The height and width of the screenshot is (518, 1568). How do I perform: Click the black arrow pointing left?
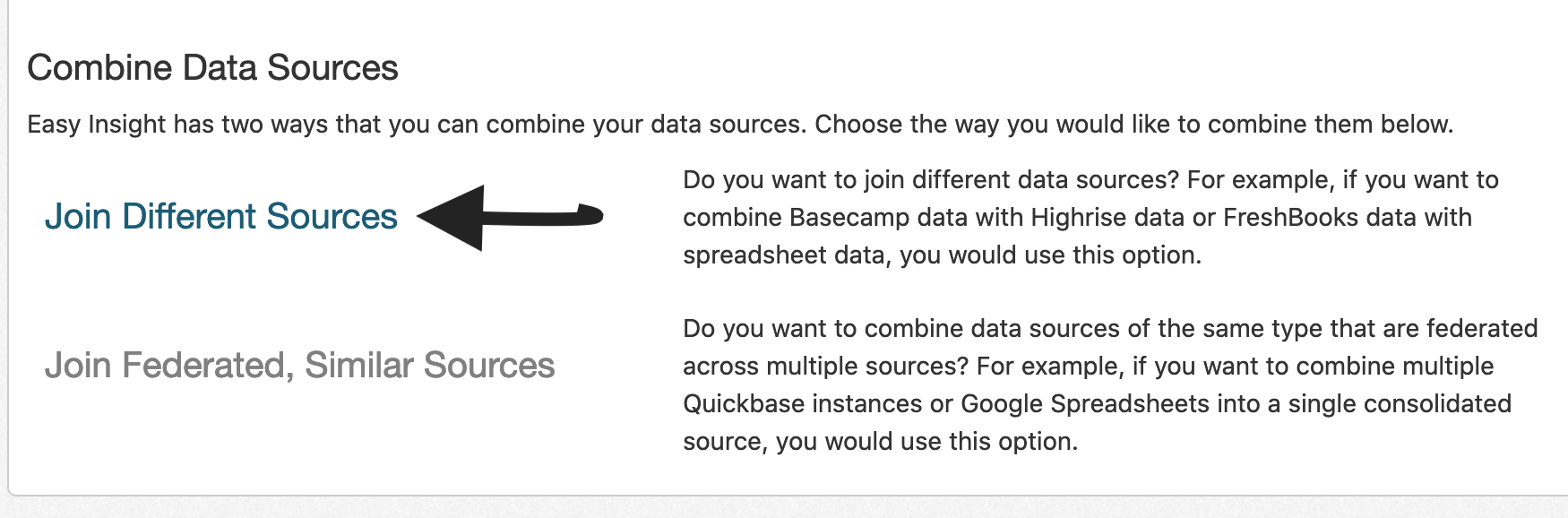509,217
